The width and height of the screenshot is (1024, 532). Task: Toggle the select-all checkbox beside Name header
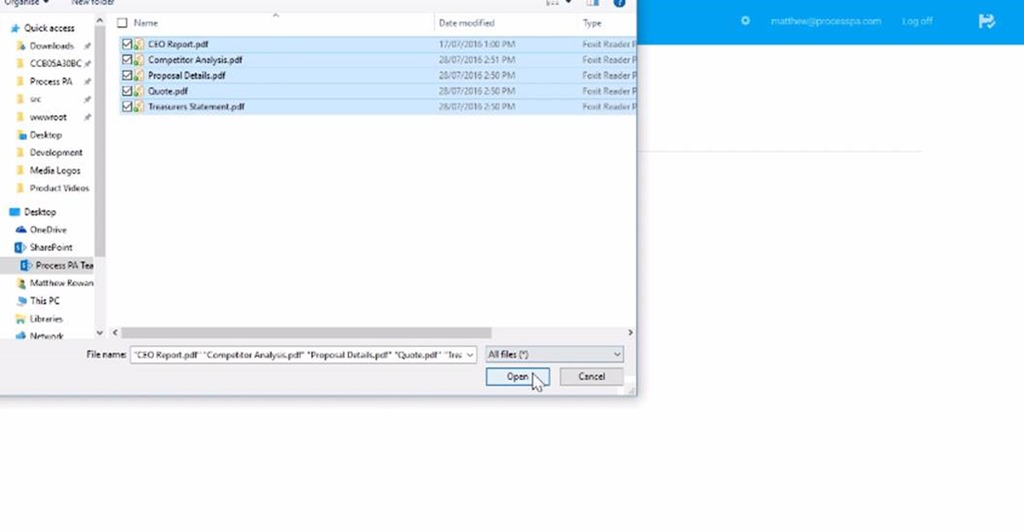(122, 22)
